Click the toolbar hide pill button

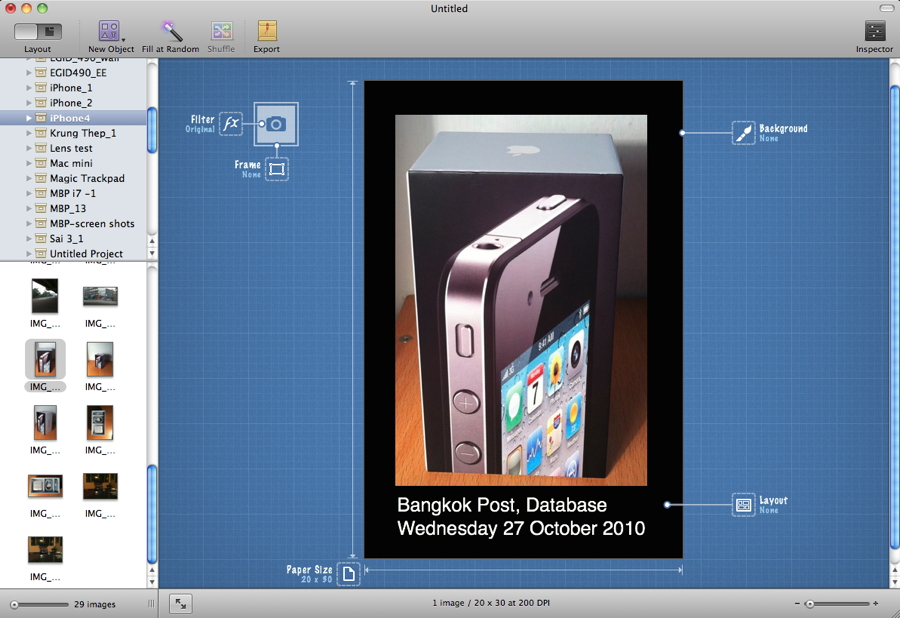click(x=887, y=8)
